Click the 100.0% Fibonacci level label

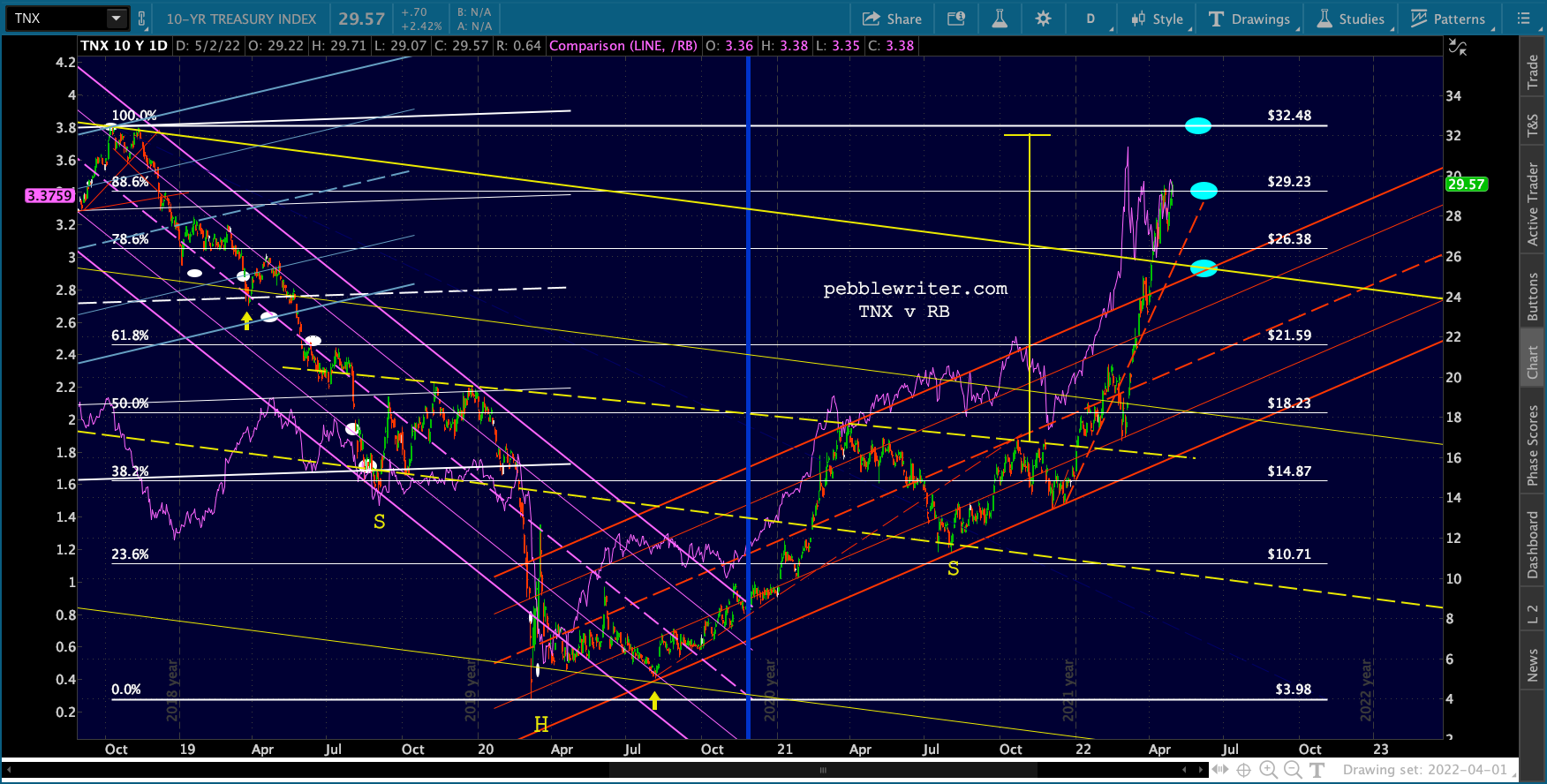tap(134, 116)
